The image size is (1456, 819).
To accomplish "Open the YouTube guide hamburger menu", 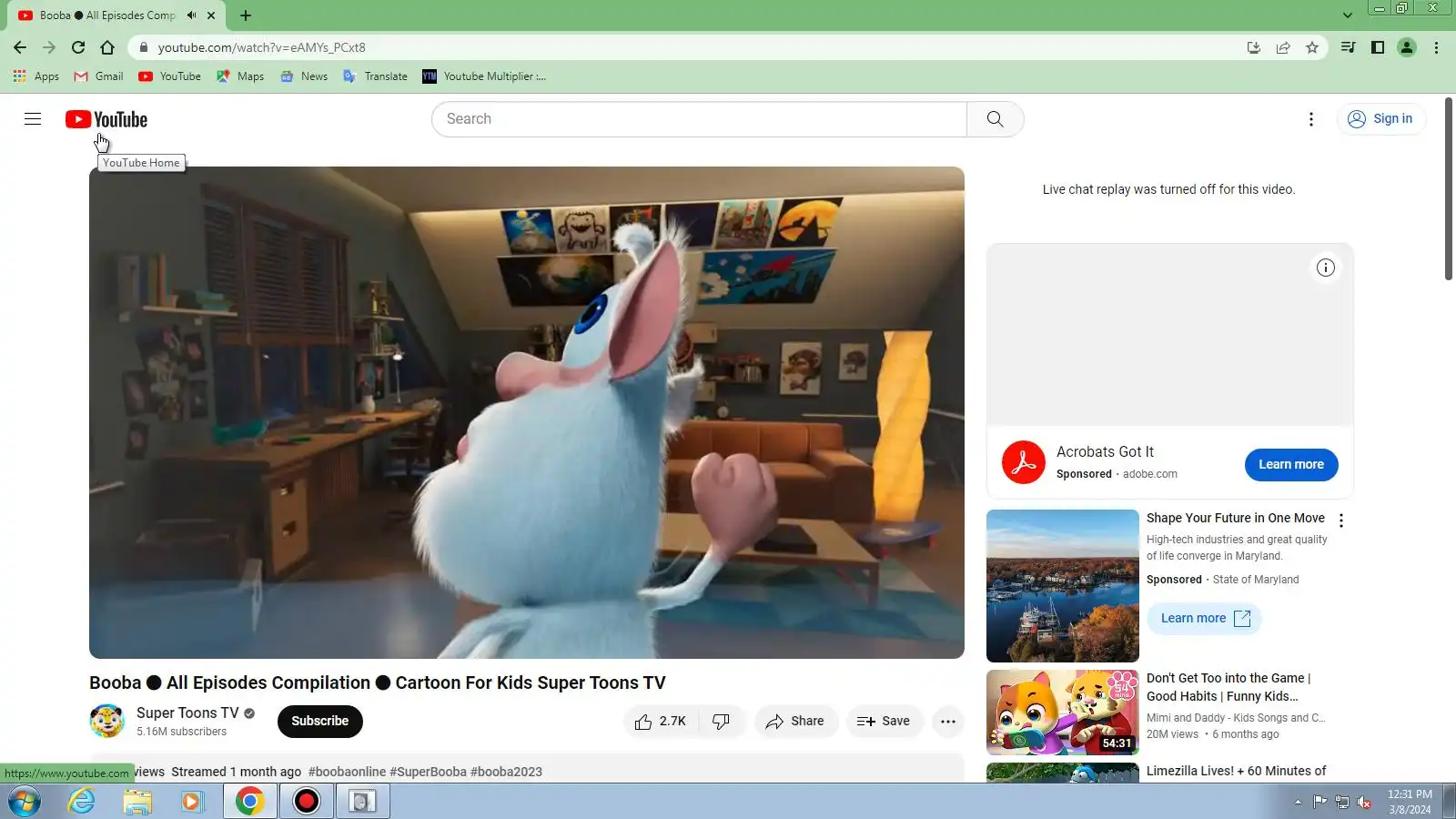I will (33, 119).
